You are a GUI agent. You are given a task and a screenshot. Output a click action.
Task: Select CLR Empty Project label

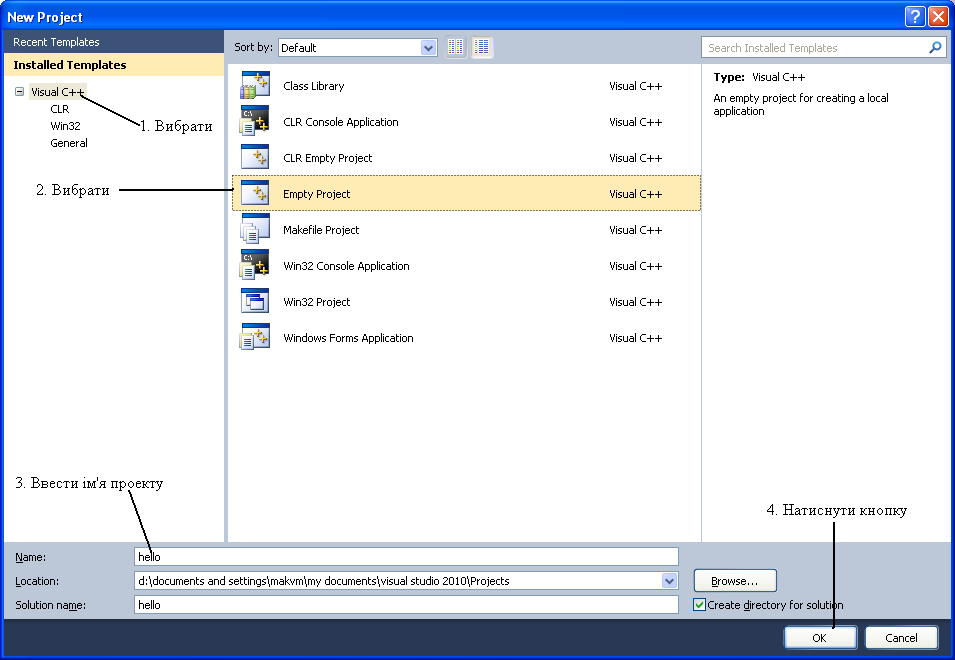[x=328, y=158]
